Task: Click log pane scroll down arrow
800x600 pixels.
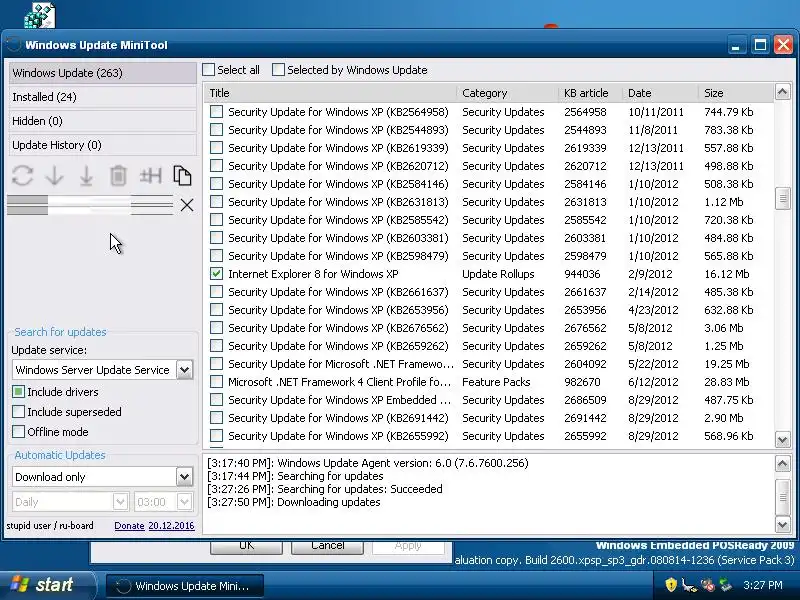Action: tap(782, 523)
